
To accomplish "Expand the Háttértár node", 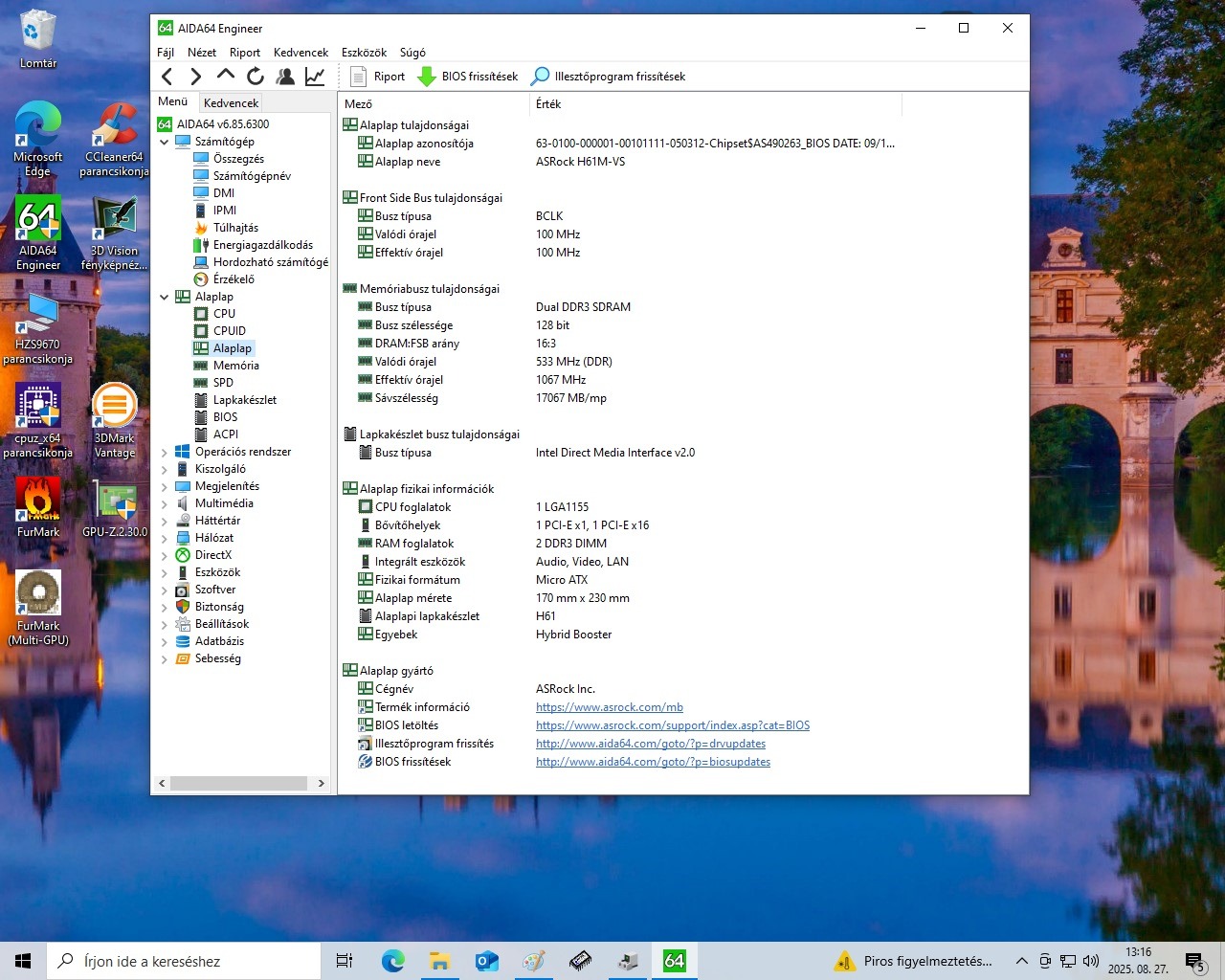I will pyautogui.click(x=164, y=522).
